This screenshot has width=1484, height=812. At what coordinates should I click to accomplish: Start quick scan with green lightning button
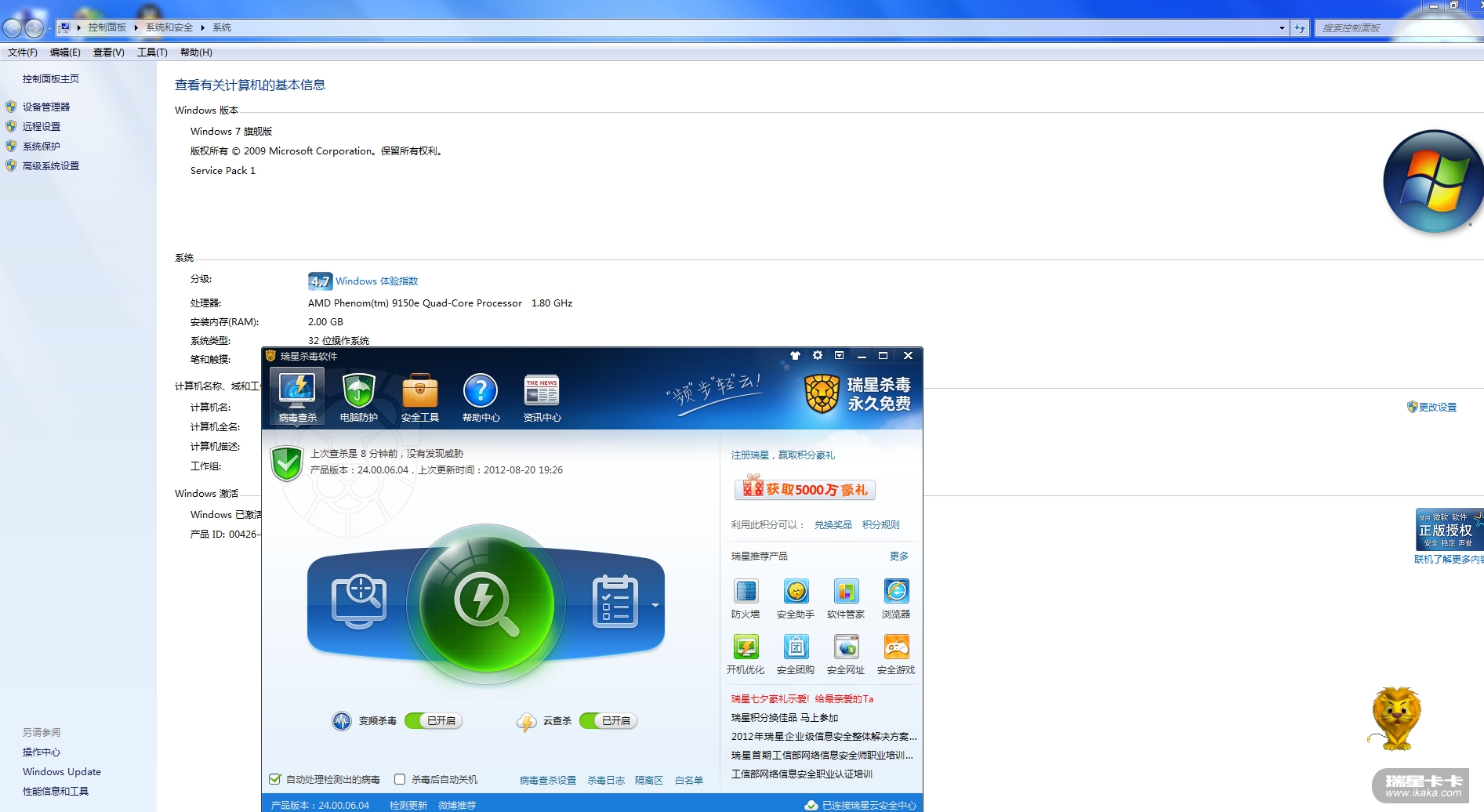point(486,604)
